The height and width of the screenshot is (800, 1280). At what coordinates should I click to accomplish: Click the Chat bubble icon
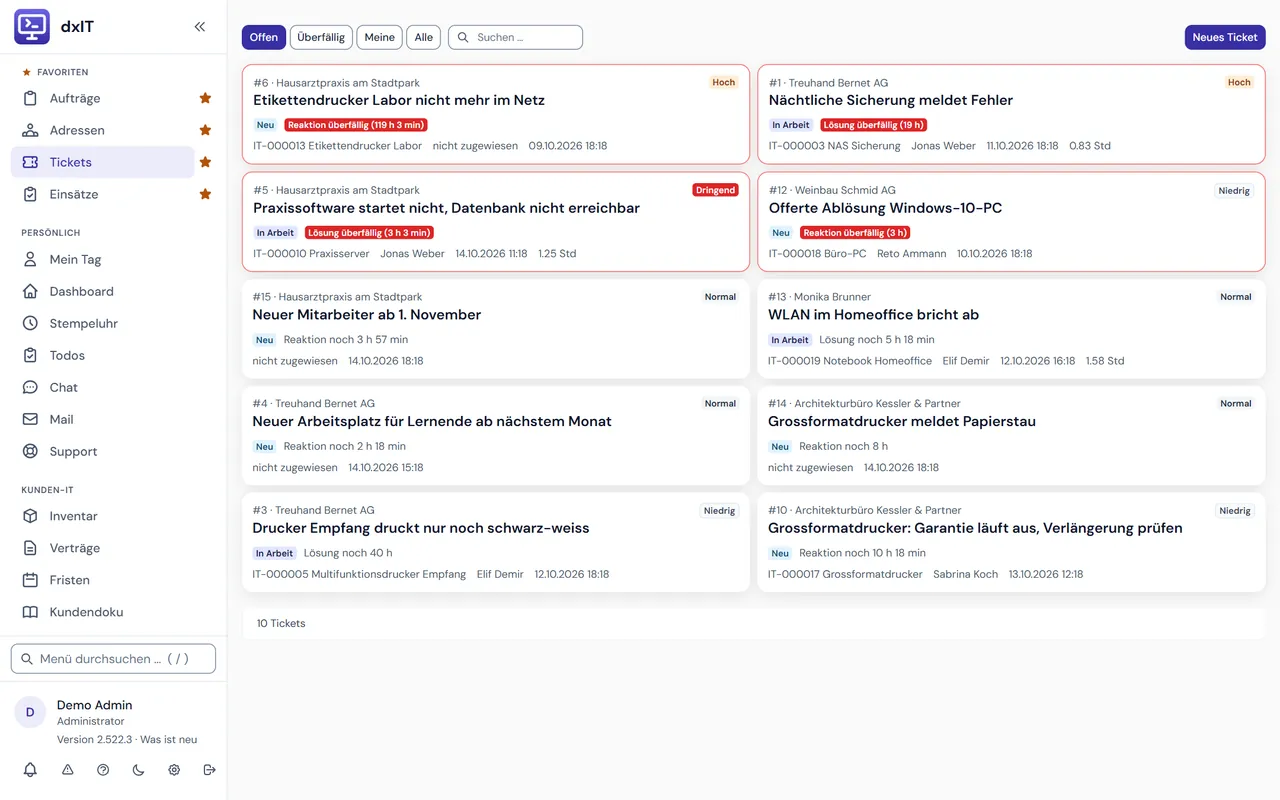point(30,387)
